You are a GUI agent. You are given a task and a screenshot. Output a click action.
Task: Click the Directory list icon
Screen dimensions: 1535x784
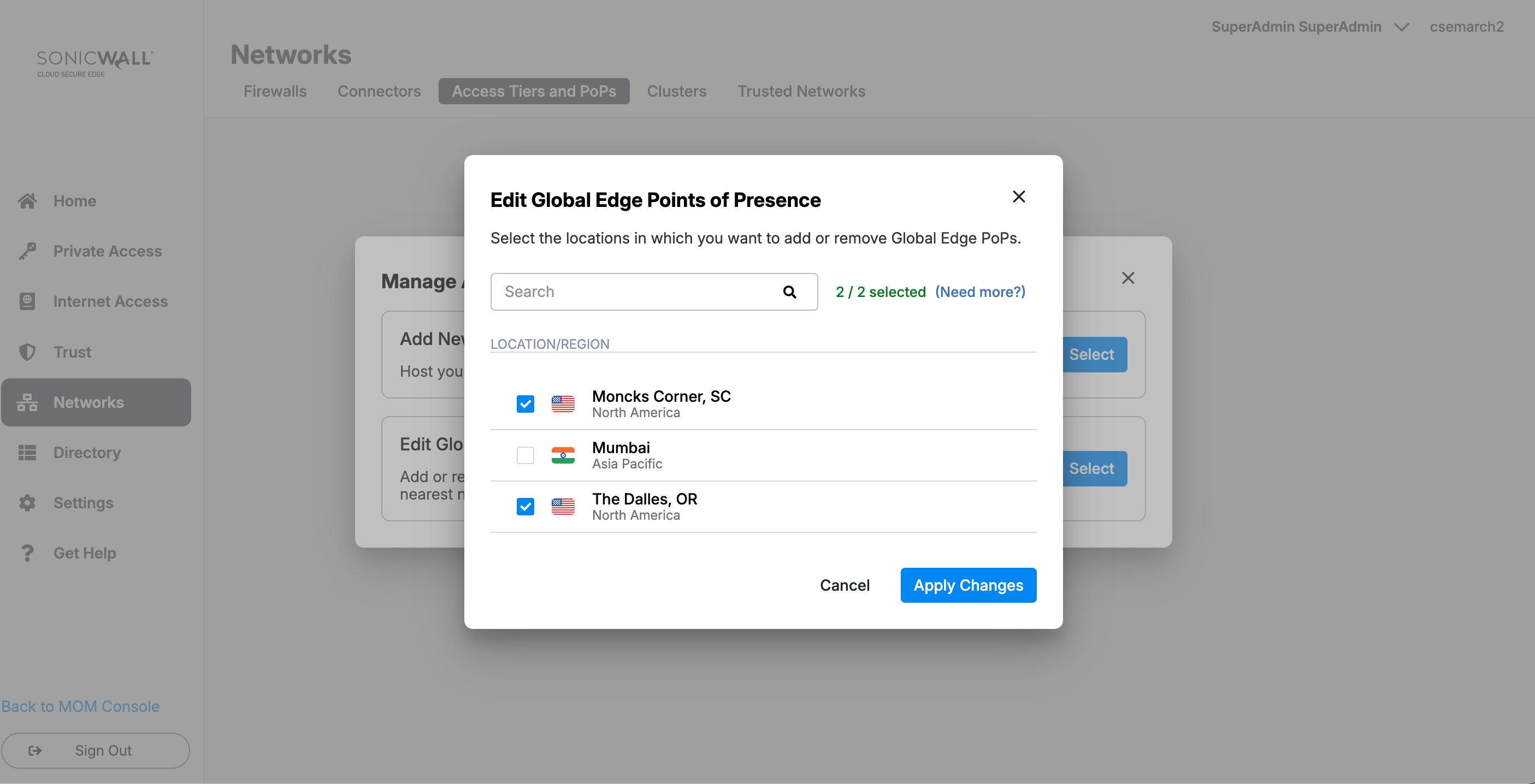(27, 453)
